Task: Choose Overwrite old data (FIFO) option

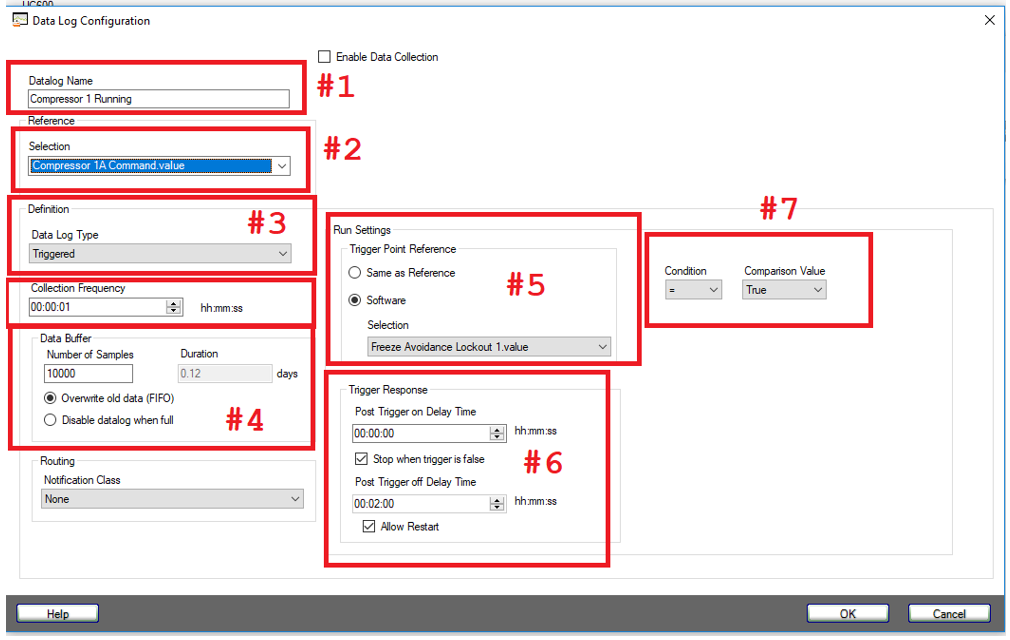Action: pyautogui.click(x=50, y=398)
